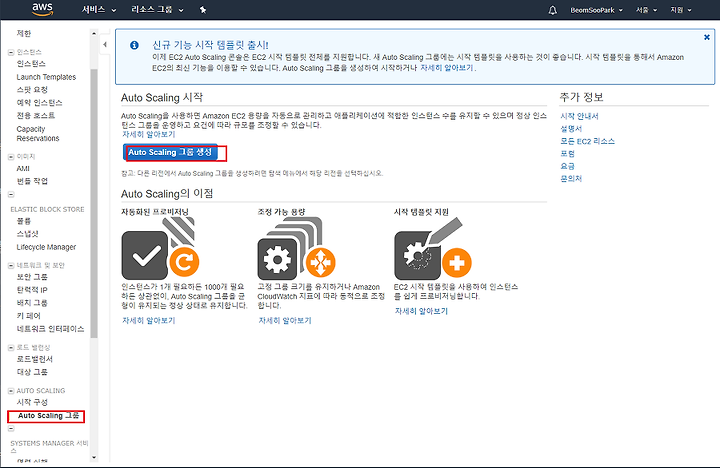The width and height of the screenshot is (720, 468).
Task: Open 볼륨 in sidebar
Action: click(23, 221)
